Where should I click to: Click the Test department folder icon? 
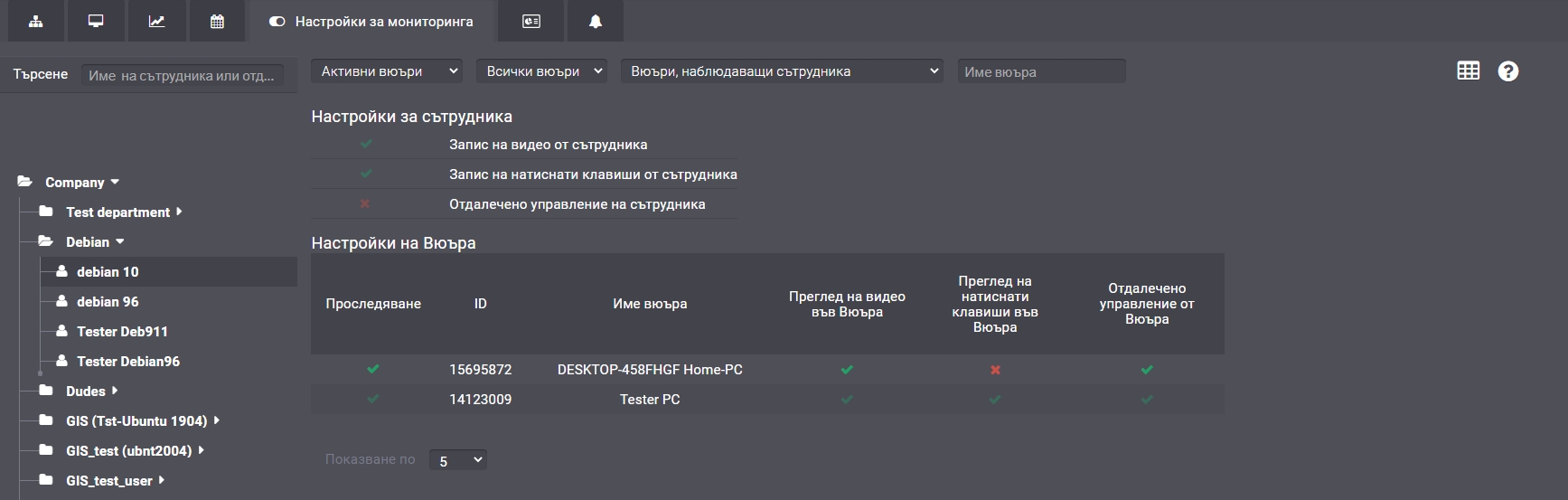pos(45,212)
